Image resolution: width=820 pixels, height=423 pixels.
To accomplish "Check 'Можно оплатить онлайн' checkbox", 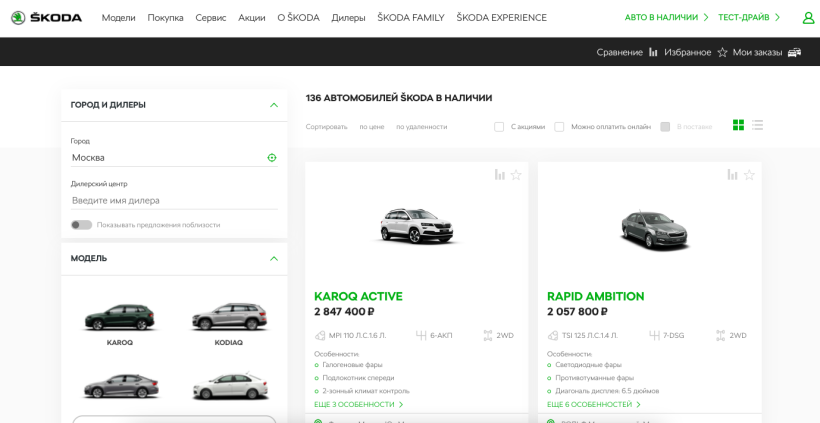I will 559,127.
